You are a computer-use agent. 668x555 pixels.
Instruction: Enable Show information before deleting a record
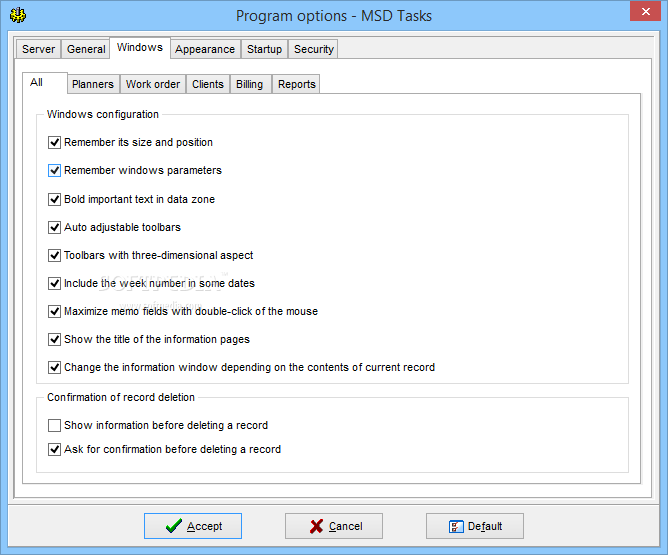point(55,426)
